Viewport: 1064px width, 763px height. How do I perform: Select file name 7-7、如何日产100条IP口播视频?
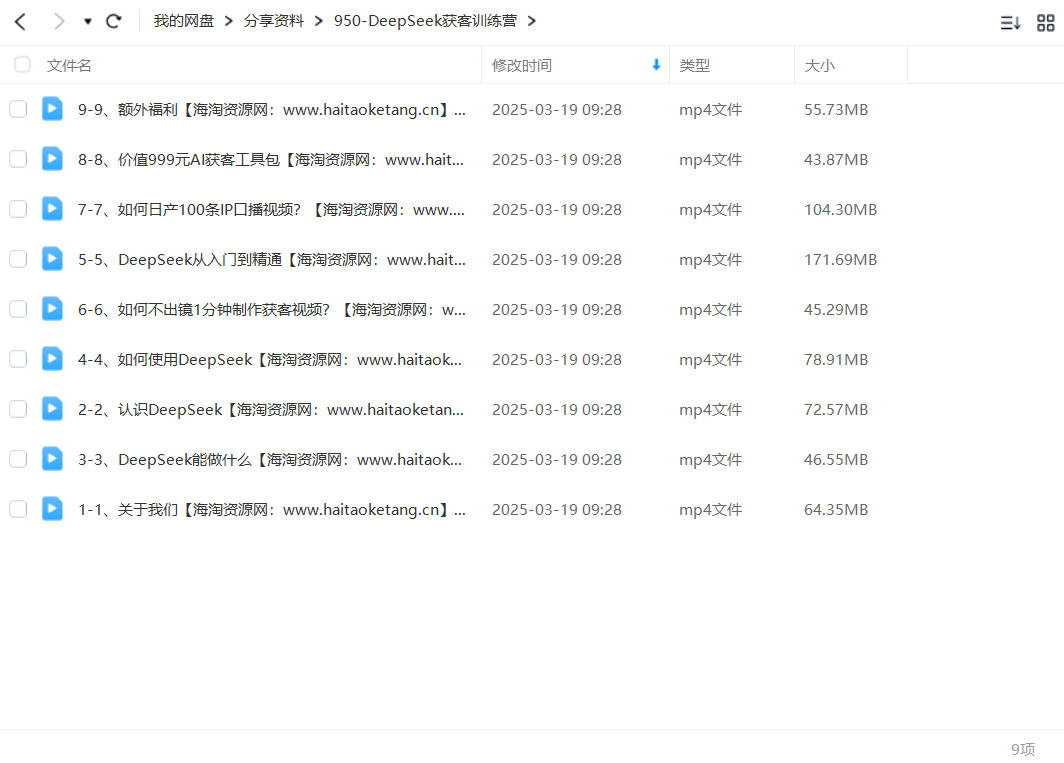(271, 210)
